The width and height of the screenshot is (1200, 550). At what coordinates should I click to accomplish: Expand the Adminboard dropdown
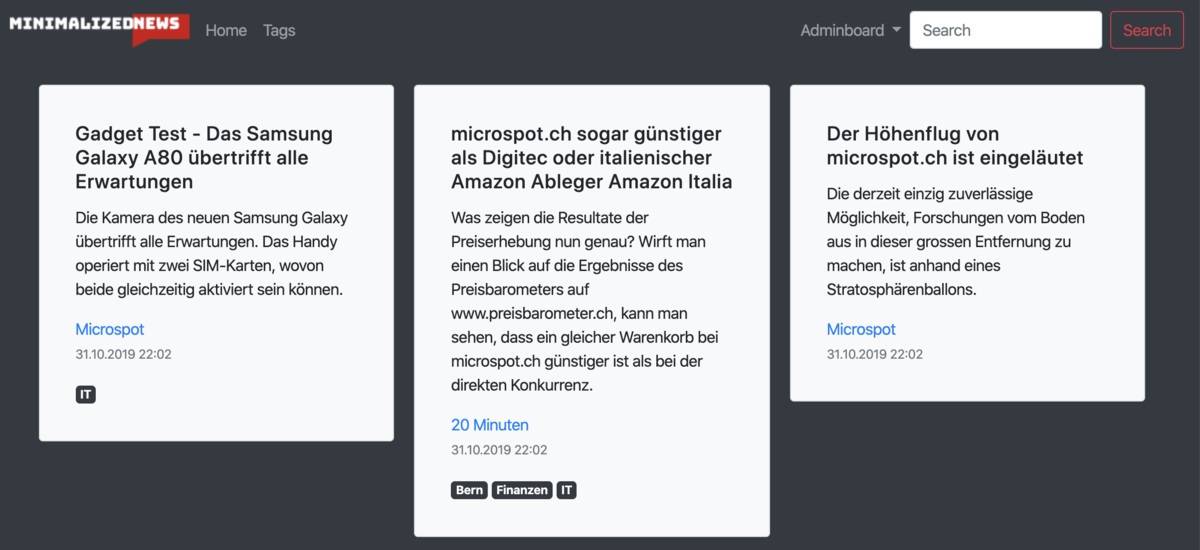tap(850, 30)
